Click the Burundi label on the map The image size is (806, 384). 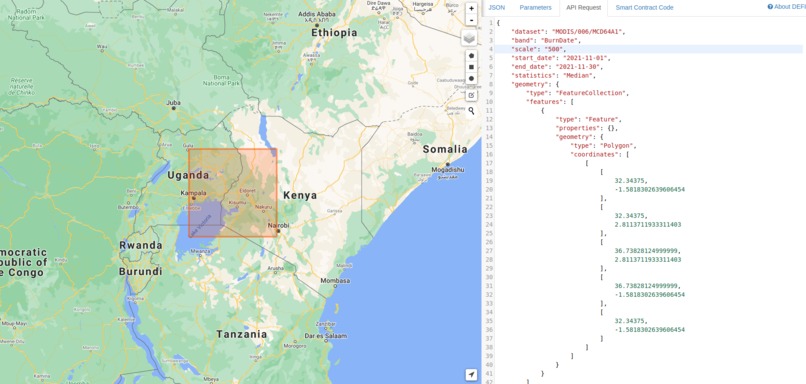click(x=140, y=271)
